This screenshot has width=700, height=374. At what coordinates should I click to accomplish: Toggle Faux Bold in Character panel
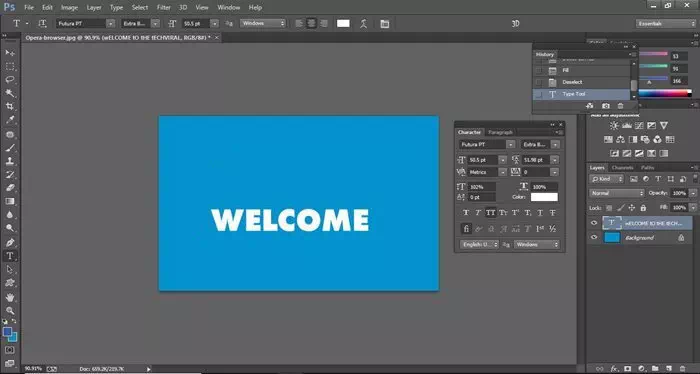(466, 213)
